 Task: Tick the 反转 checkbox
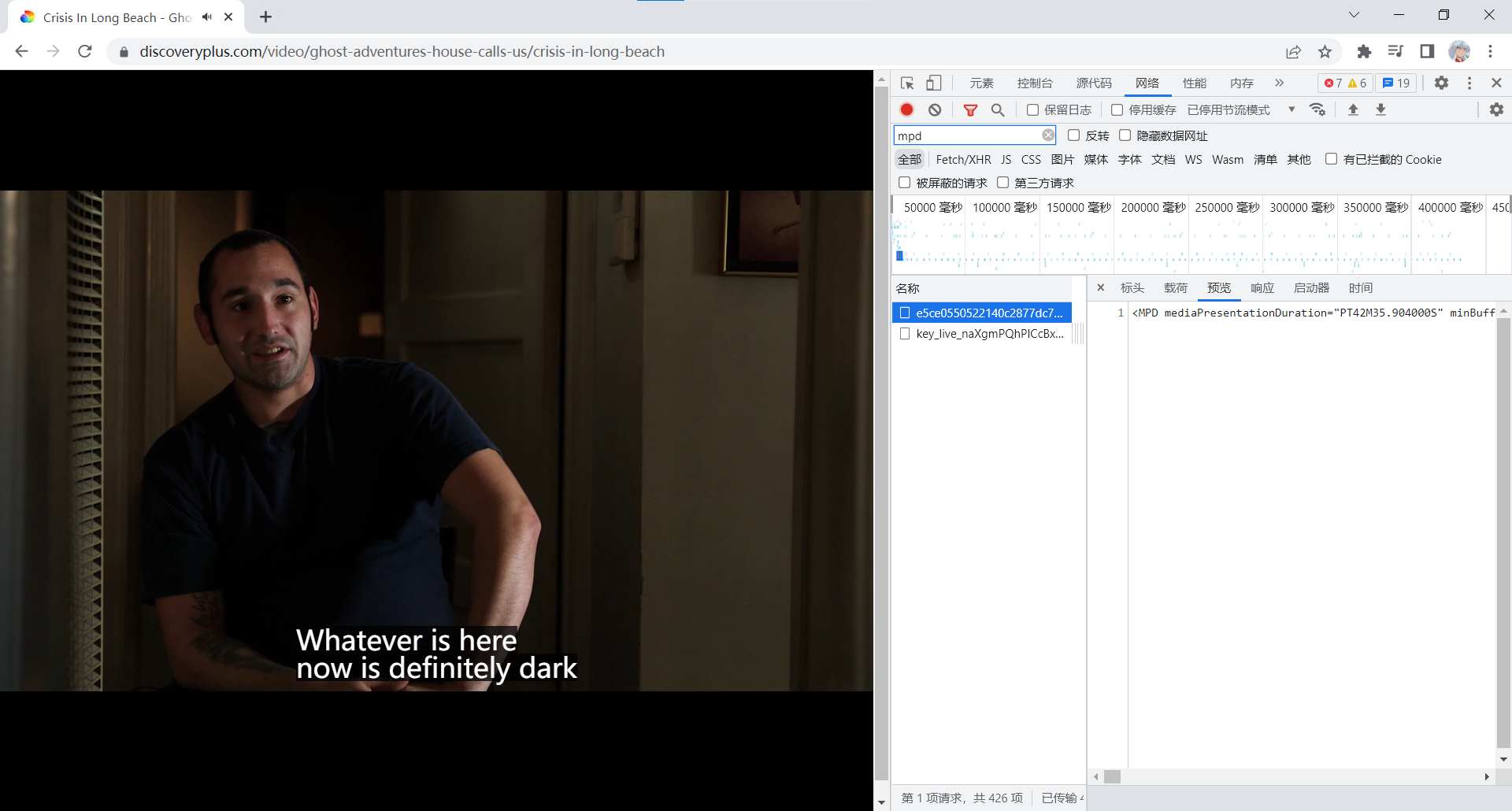[1073, 135]
